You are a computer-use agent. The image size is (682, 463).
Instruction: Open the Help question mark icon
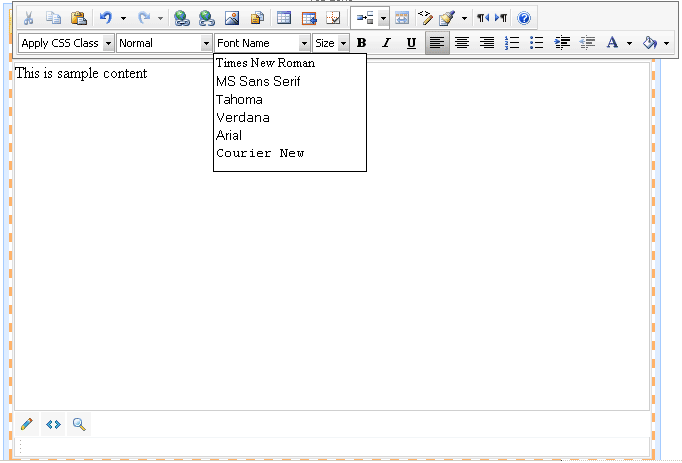click(x=524, y=18)
